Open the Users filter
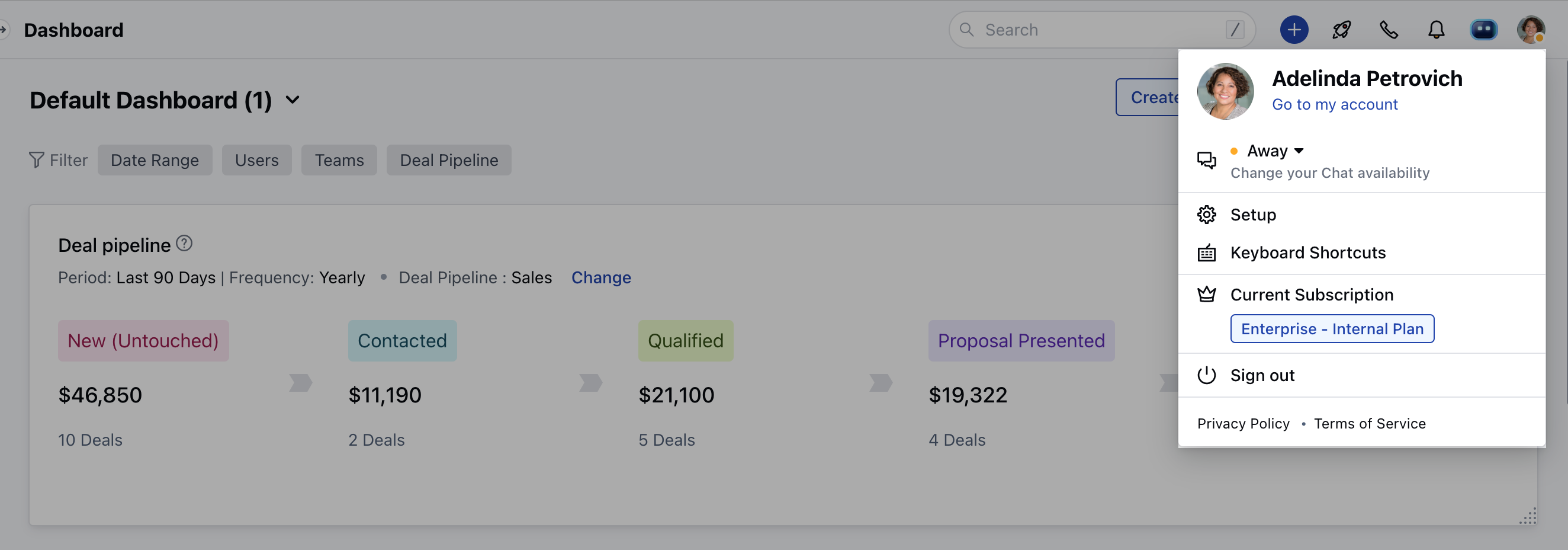 [256, 160]
